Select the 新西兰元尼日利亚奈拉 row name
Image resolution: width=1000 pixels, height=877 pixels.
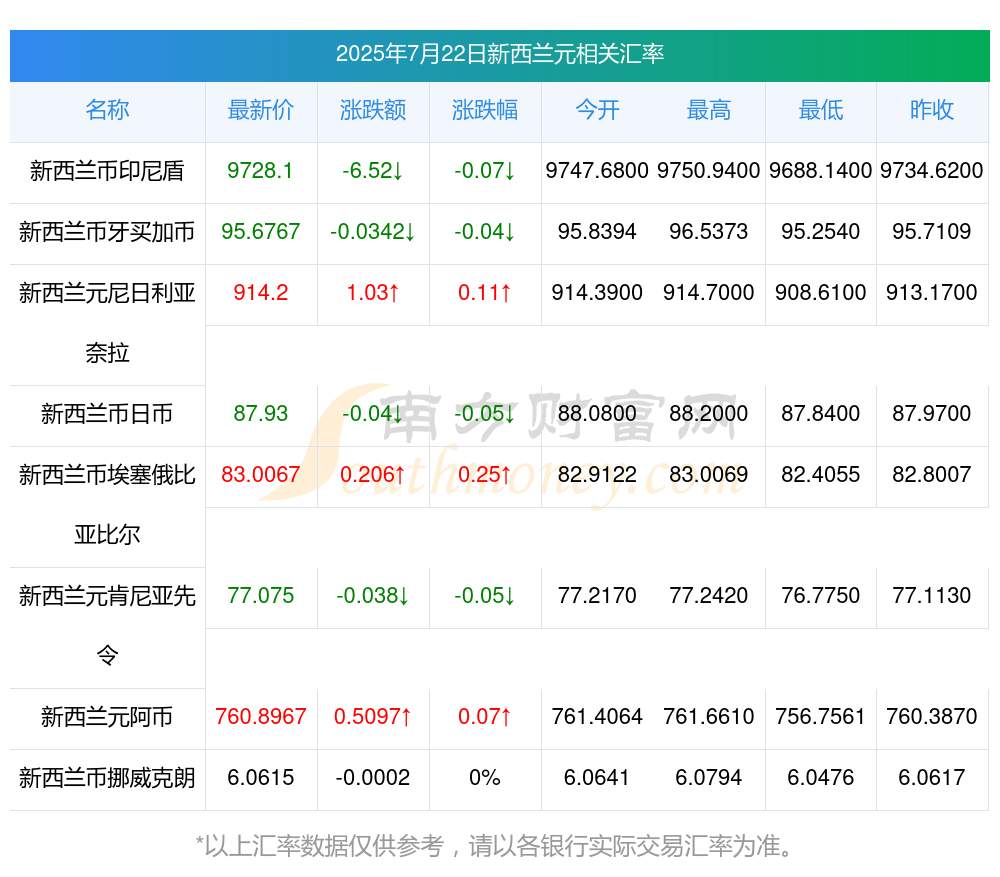pyautogui.click(x=107, y=323)
